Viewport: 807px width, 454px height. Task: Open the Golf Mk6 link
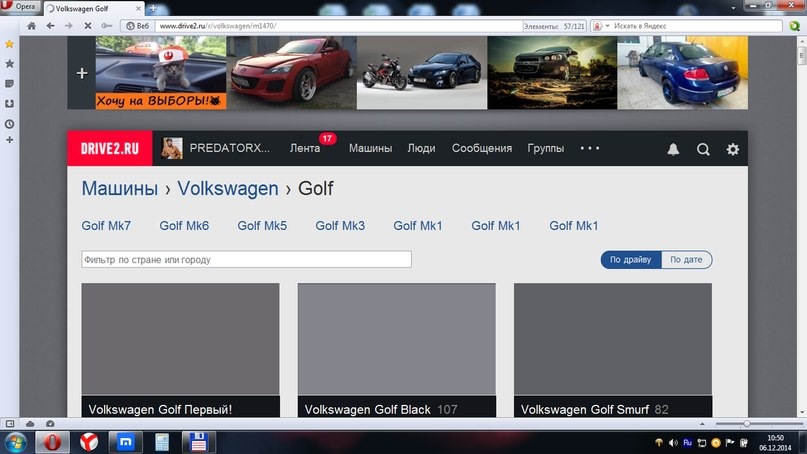(x=184, y=225)
